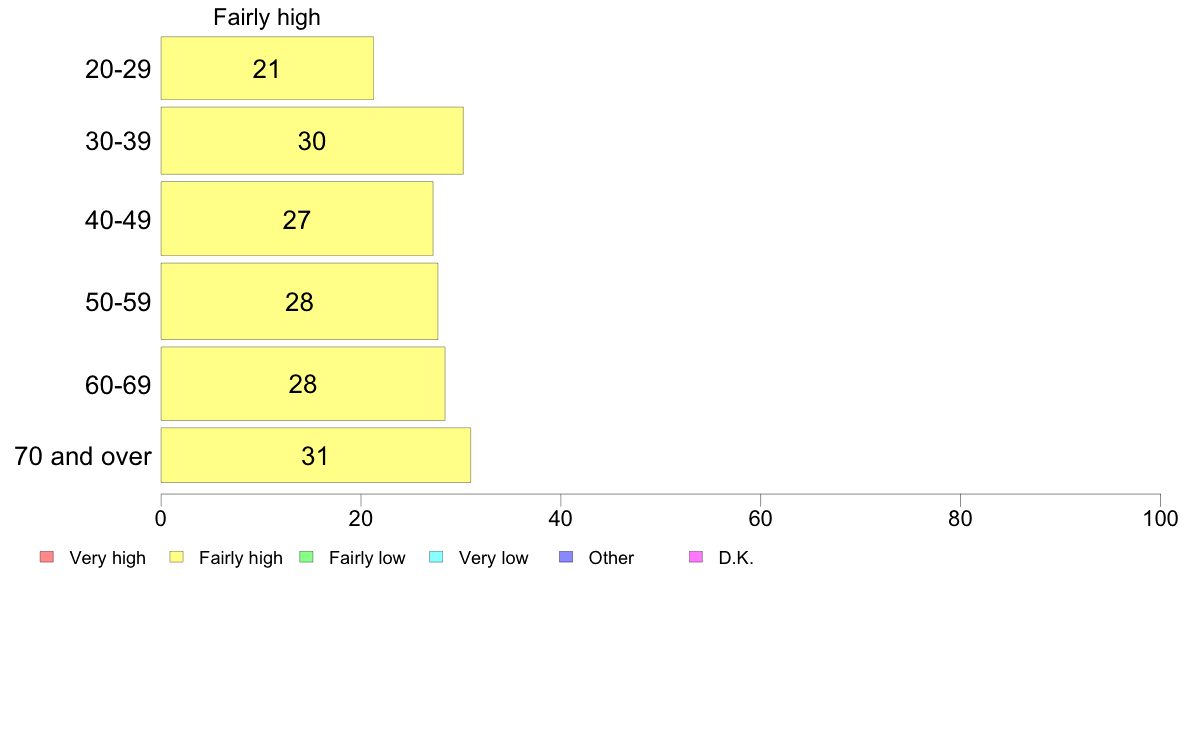Select the 70 and over bar showing 31
Viewport: 1188px width, 736px height.
(316, 455)
